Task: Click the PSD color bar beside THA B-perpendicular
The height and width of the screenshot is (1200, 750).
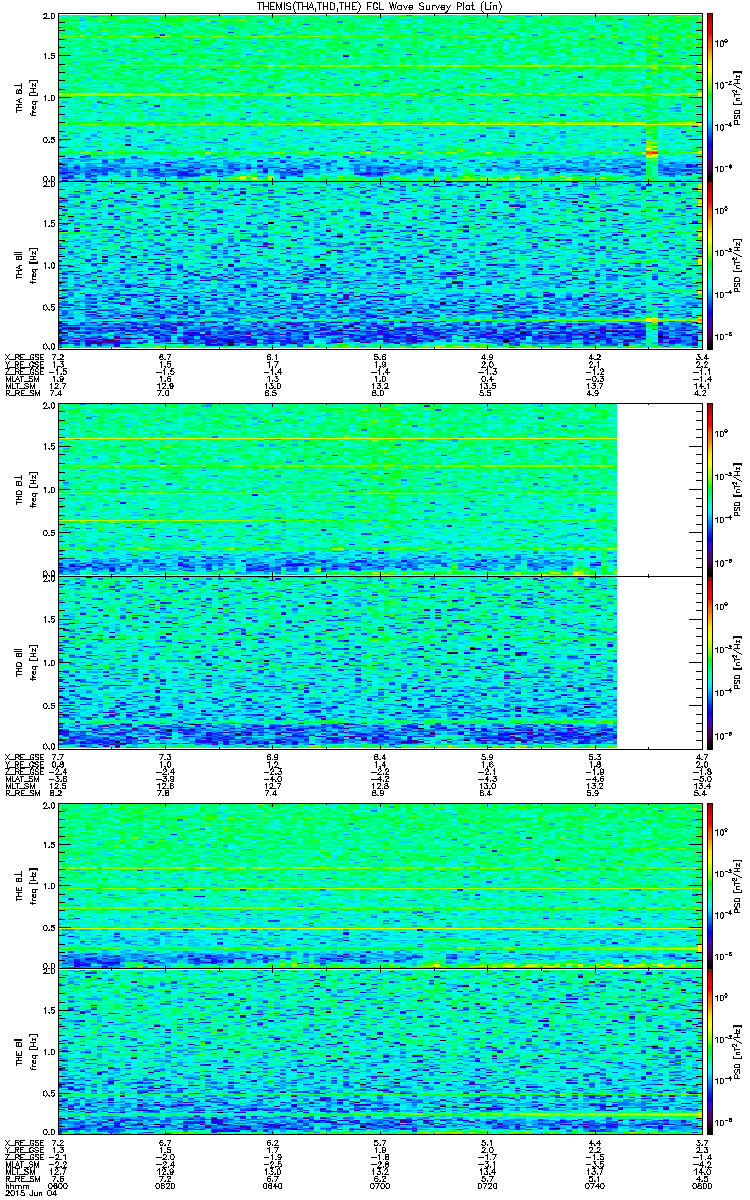Action: click(710, 98)
